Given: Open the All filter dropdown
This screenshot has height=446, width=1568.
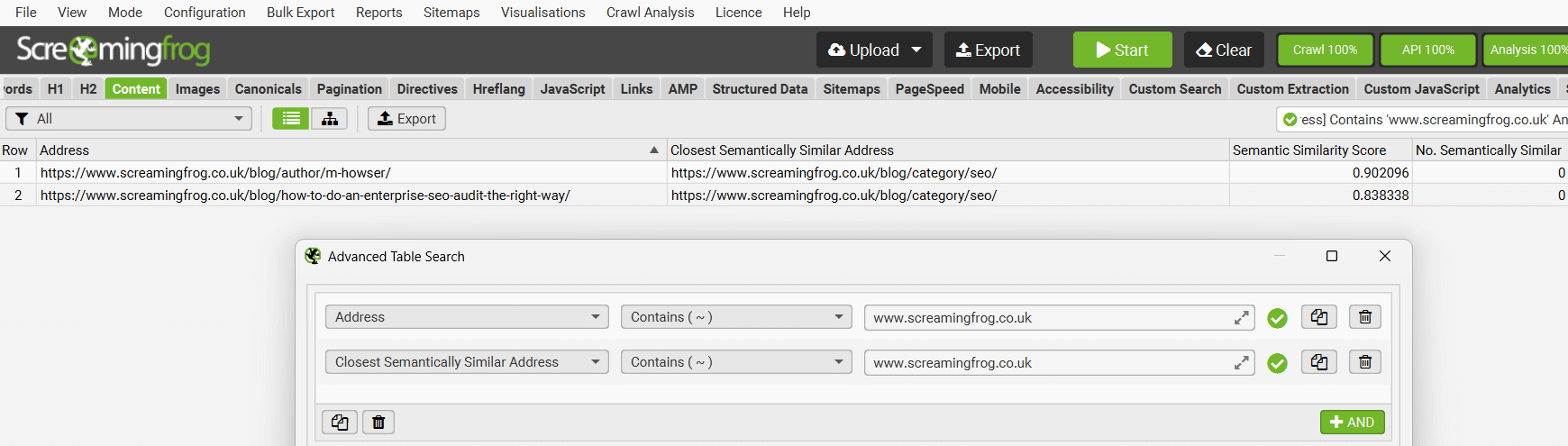Looking at the screenshot, I should coord(129,119).
